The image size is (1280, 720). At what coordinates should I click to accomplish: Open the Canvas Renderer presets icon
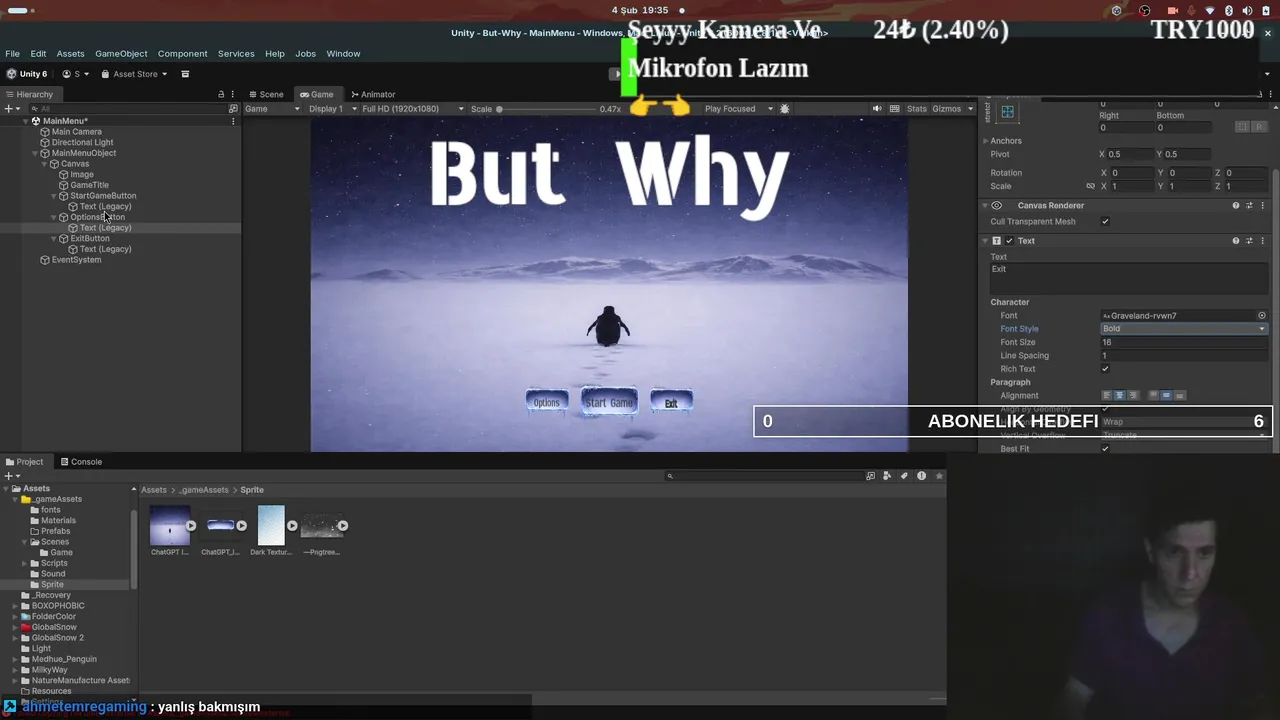[x=1249, y=206]
